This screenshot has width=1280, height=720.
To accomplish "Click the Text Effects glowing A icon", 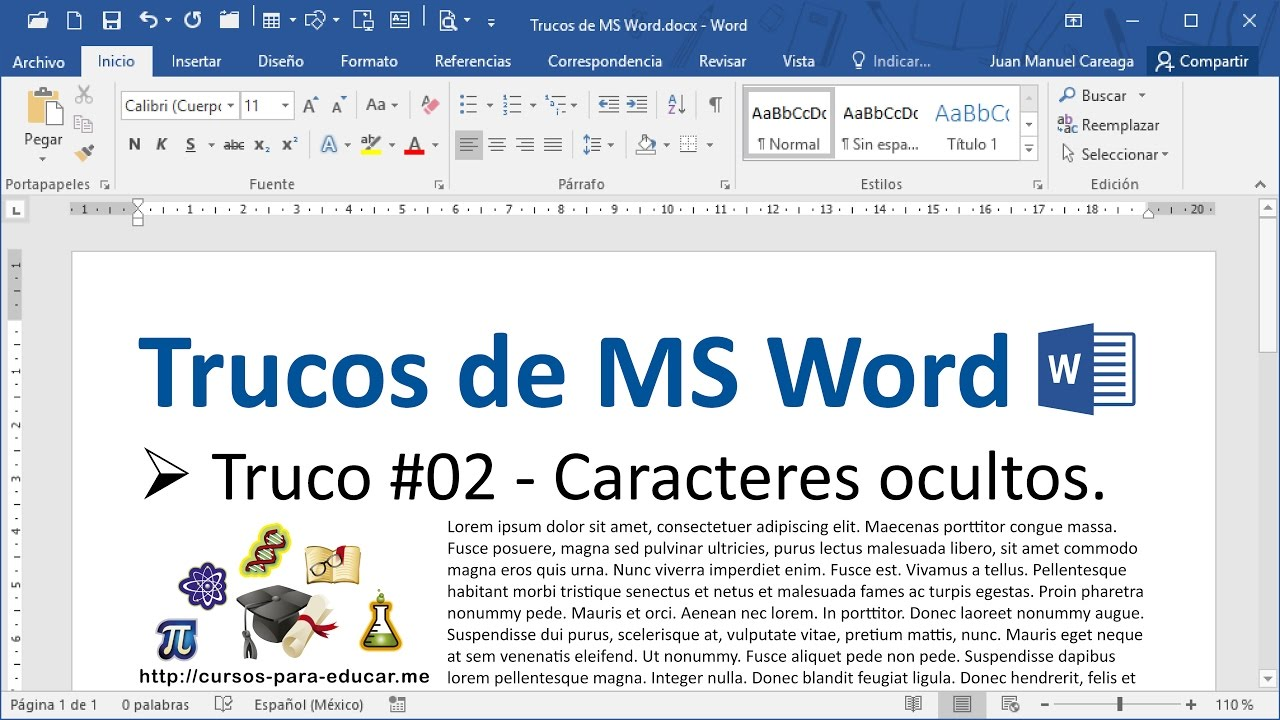I will coord(329,145).
